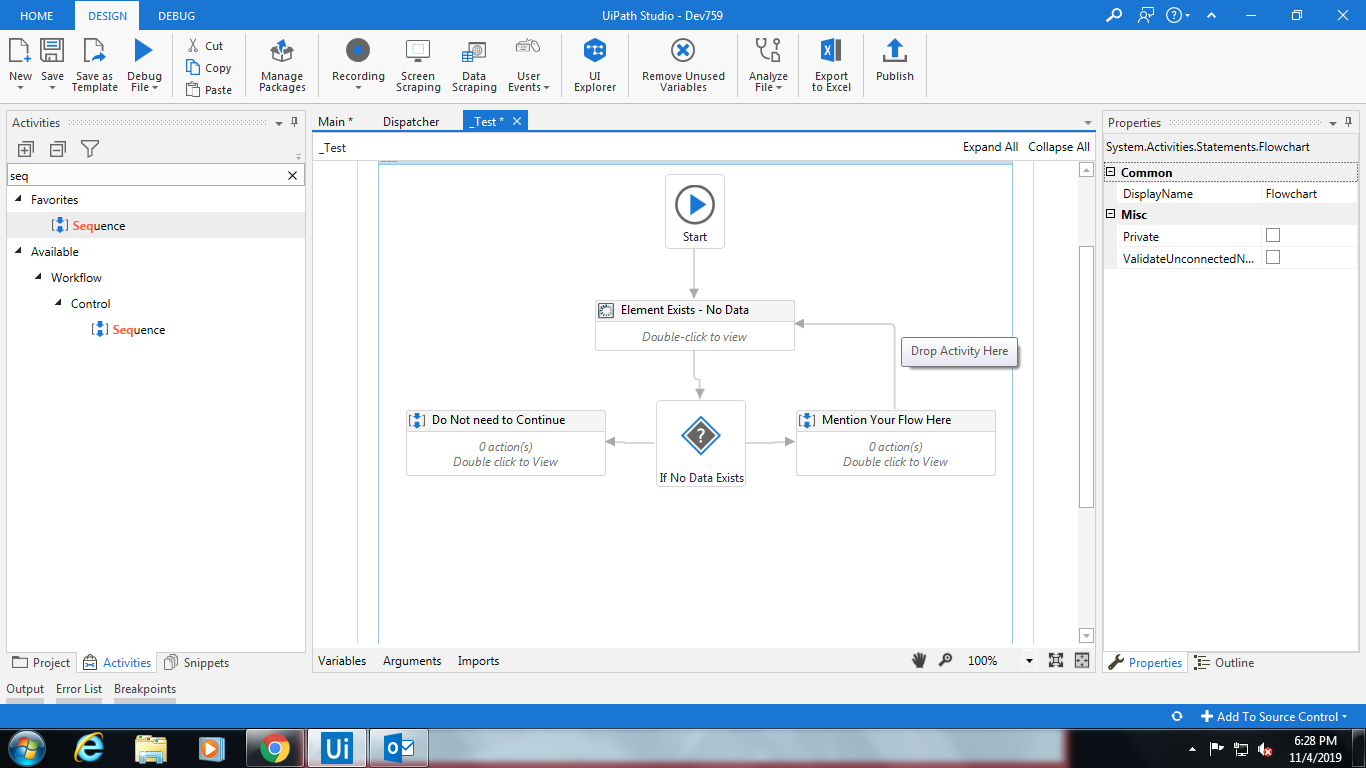Toggle the Overview minimap icon
Image resolution: width=1366 pixels, height=768 pixels.
(x=1082, y=660)
